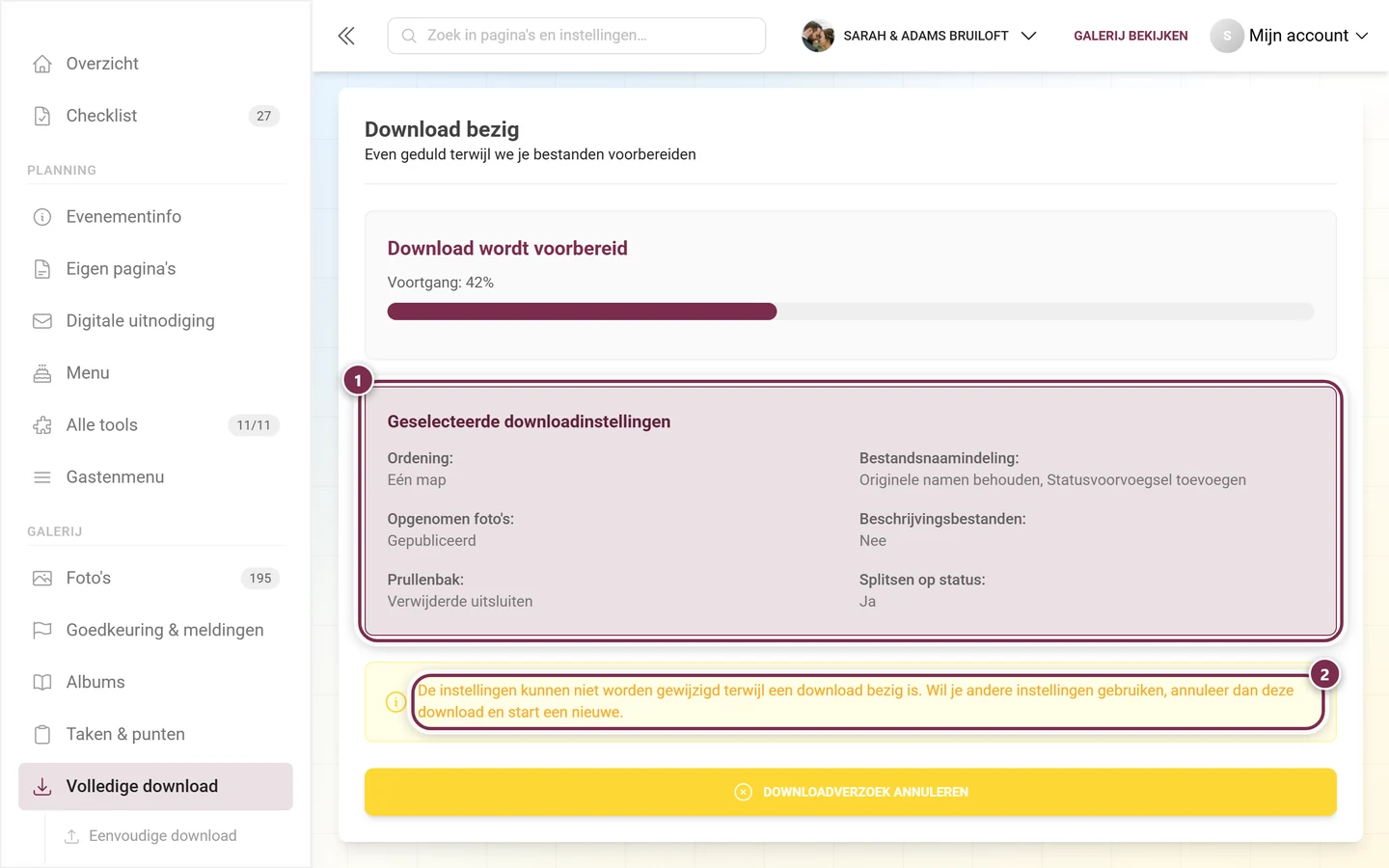Click the Evenementinfo info icon

pos(42,217)
